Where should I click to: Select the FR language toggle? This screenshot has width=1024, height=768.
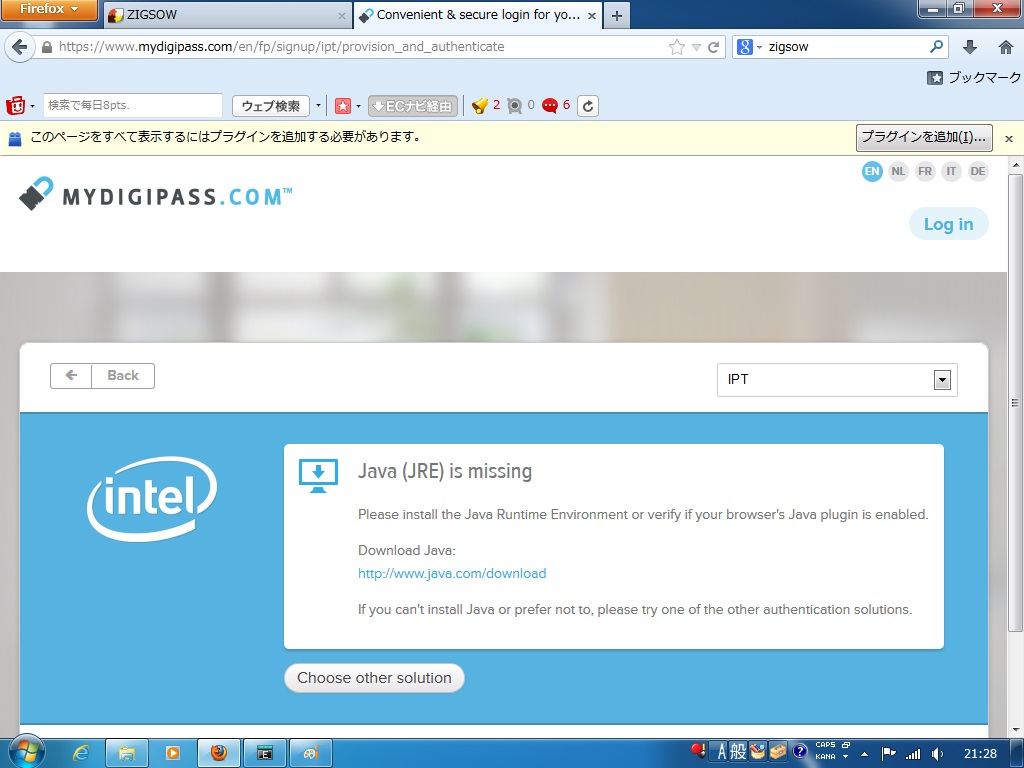[x=925, y=172]
